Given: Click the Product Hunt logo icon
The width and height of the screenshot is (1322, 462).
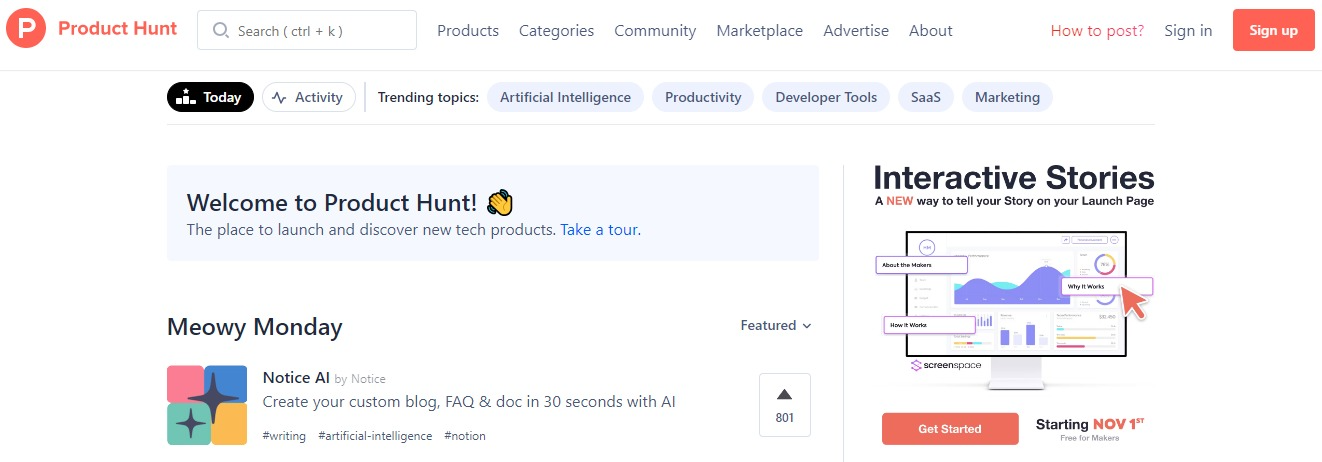Looking at the screenshot, I should click(26, 30).
